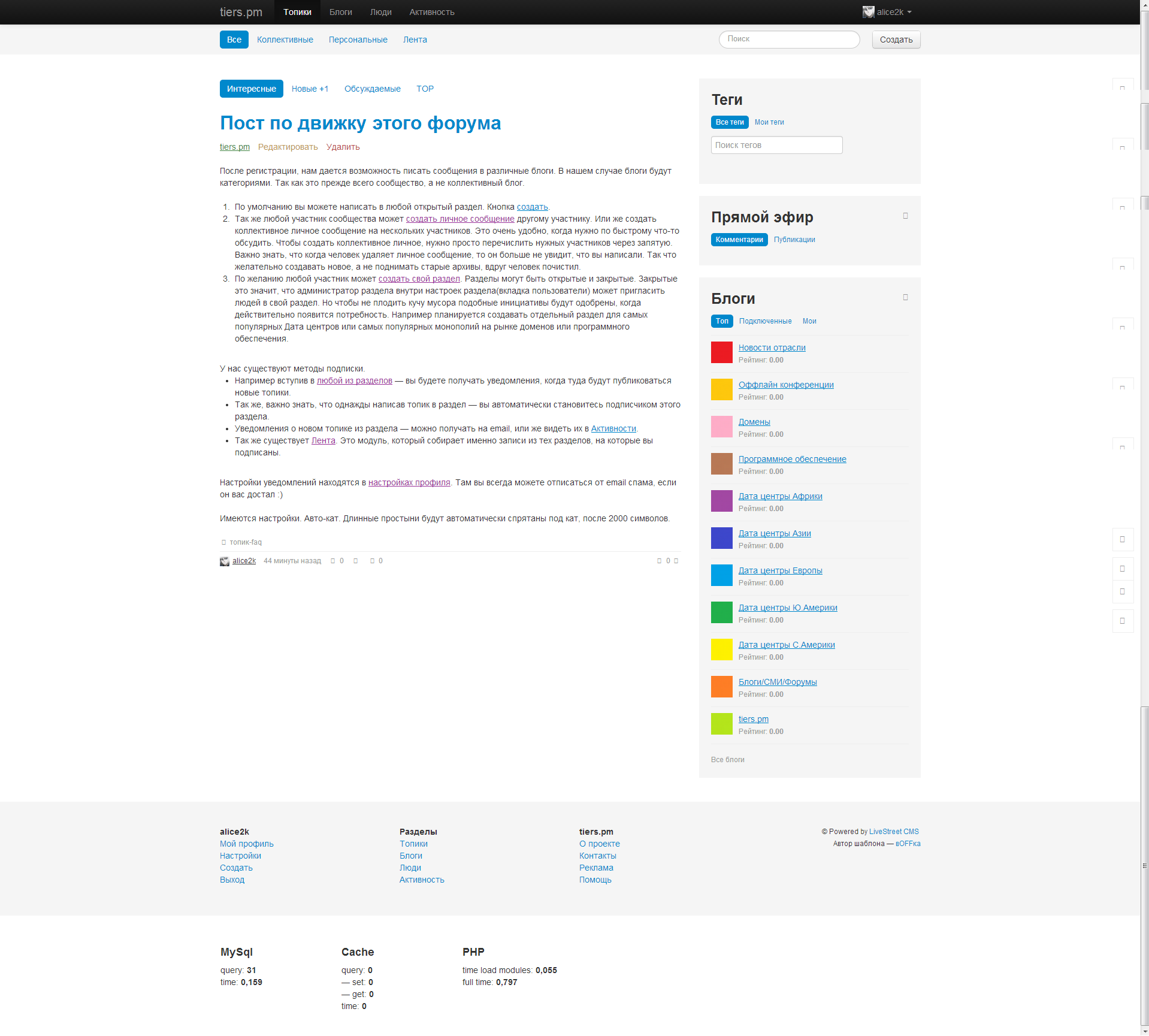Click the alice2k avatar in top navigation bar
1149x1036 pixels.
click(868, 12)
